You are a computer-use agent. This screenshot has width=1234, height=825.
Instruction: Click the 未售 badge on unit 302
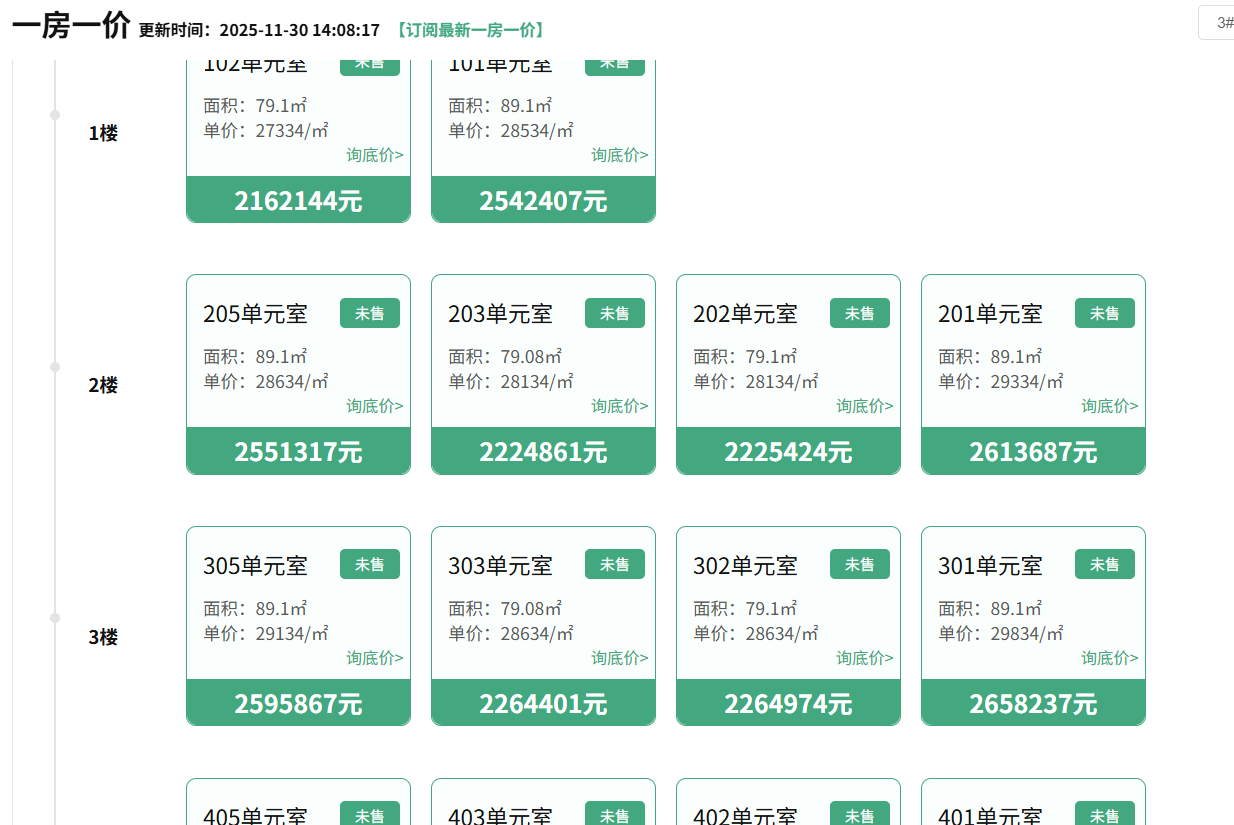pos(860,565)
